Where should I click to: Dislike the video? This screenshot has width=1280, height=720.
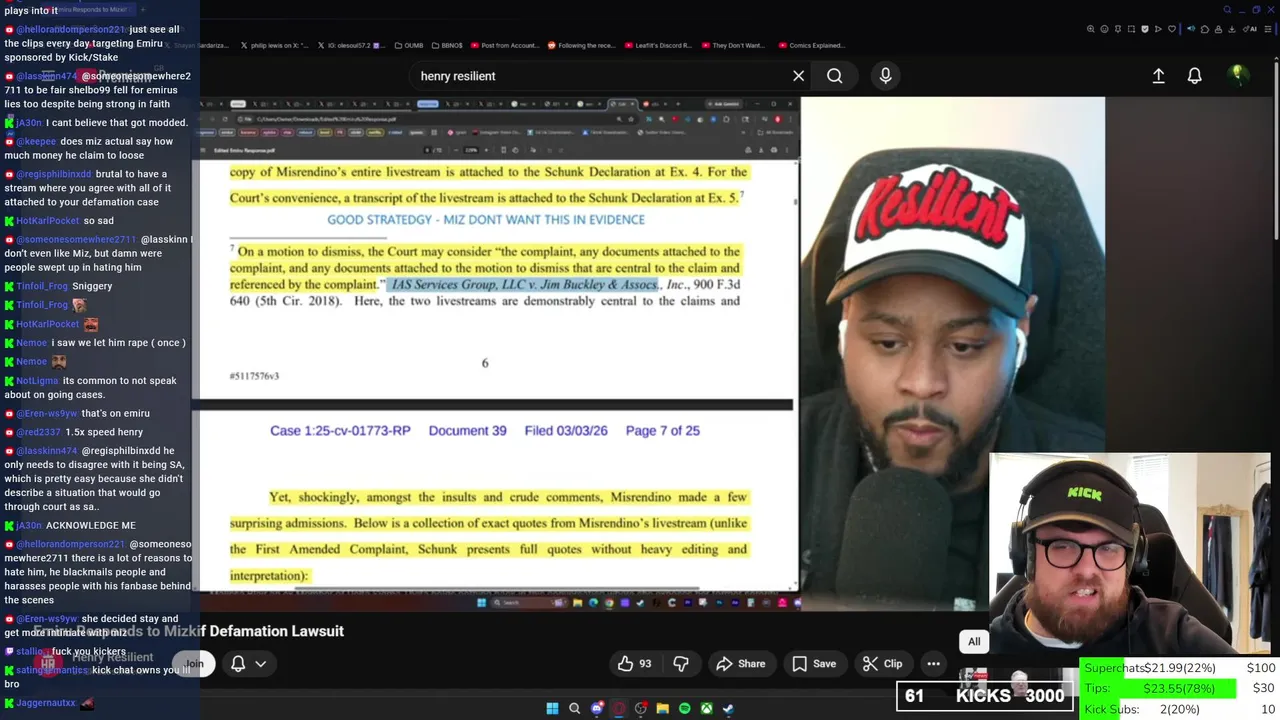681,663
